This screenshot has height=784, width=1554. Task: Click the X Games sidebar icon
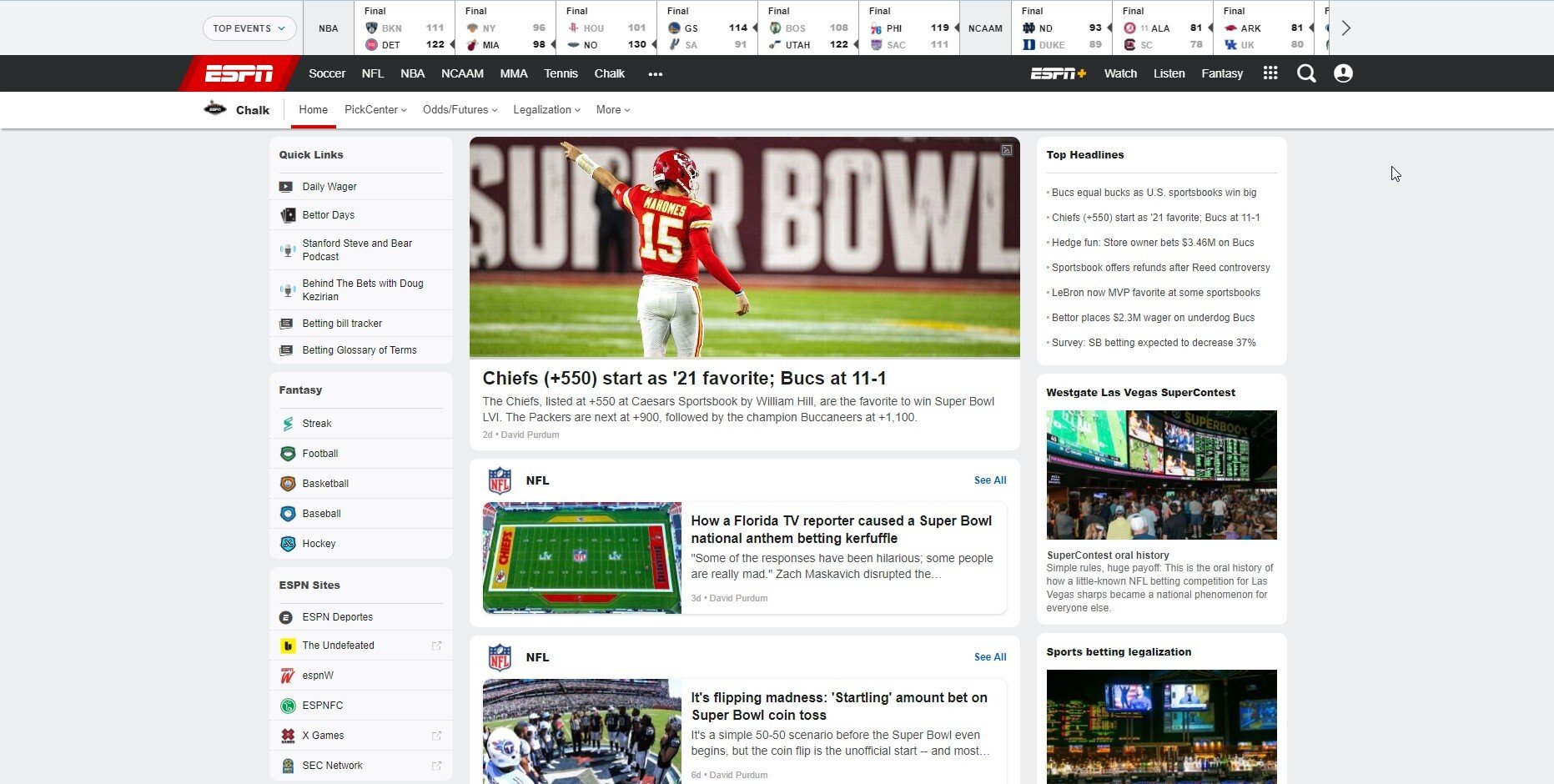tap(288, 736)
